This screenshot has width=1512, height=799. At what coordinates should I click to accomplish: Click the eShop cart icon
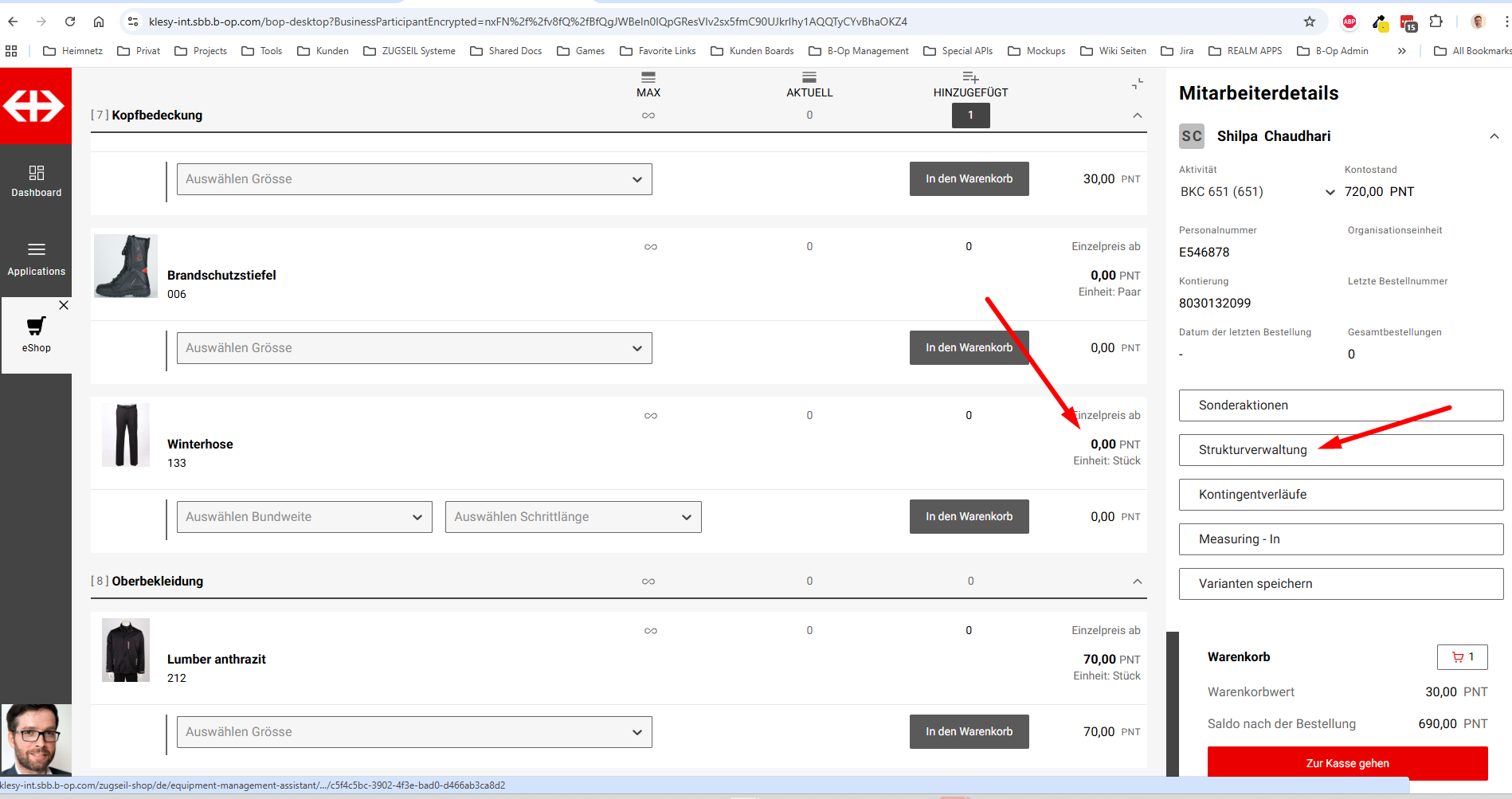point(36,326)
